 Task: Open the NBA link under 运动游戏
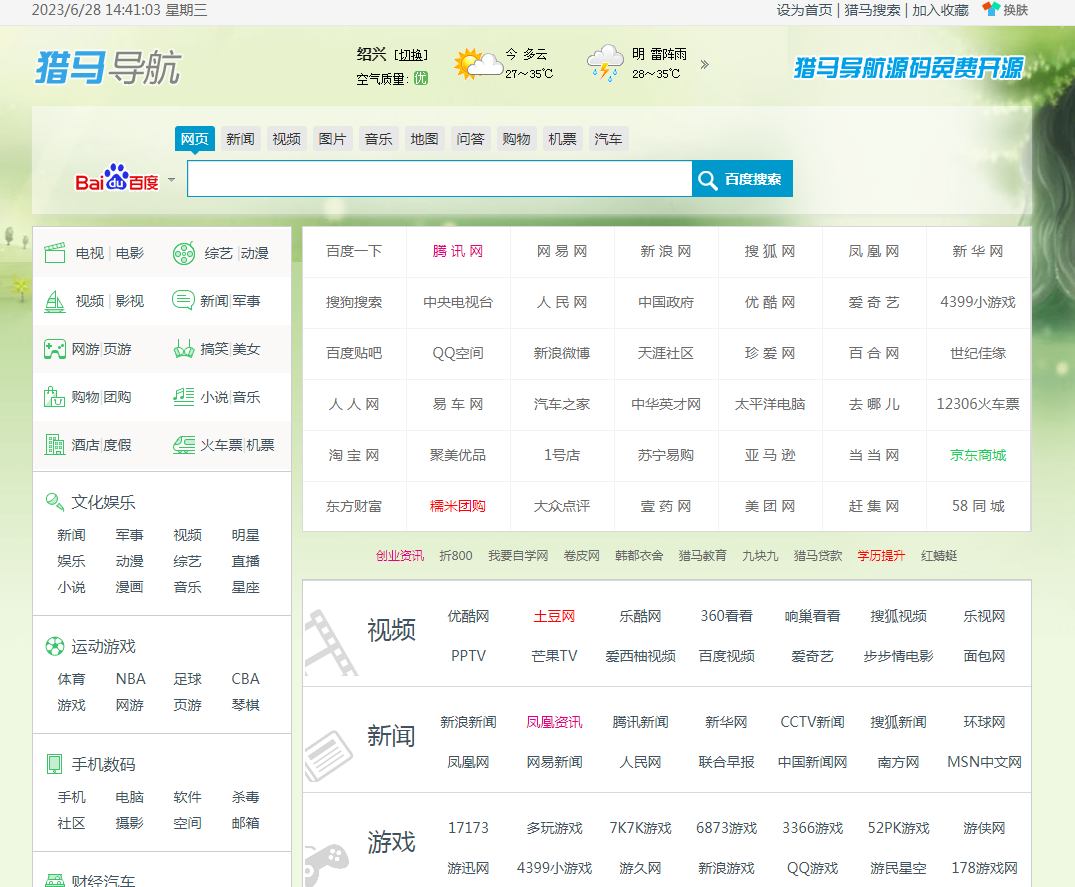click(130, 679)
